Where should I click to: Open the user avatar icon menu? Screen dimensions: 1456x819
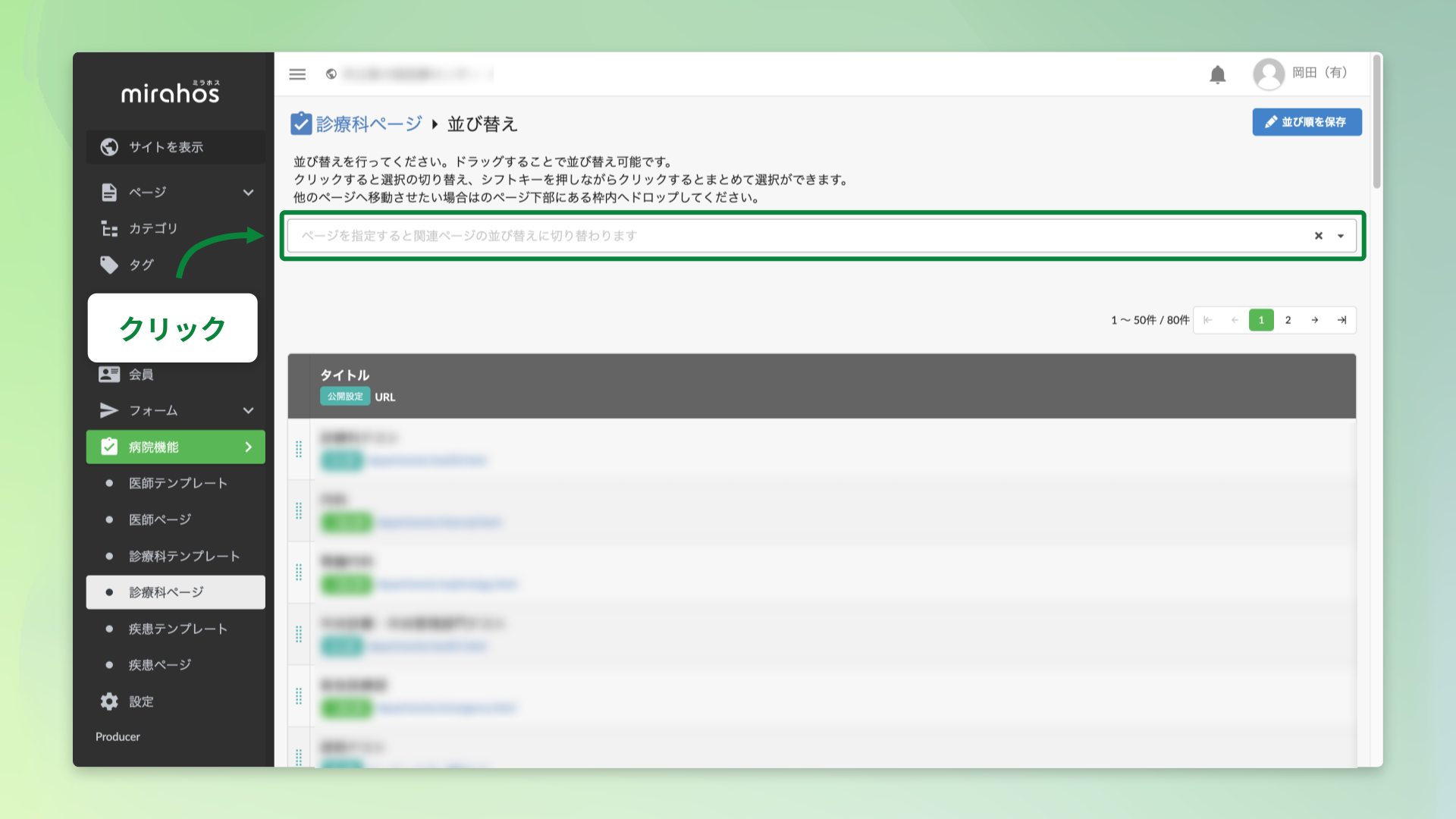coord(1268,74)
